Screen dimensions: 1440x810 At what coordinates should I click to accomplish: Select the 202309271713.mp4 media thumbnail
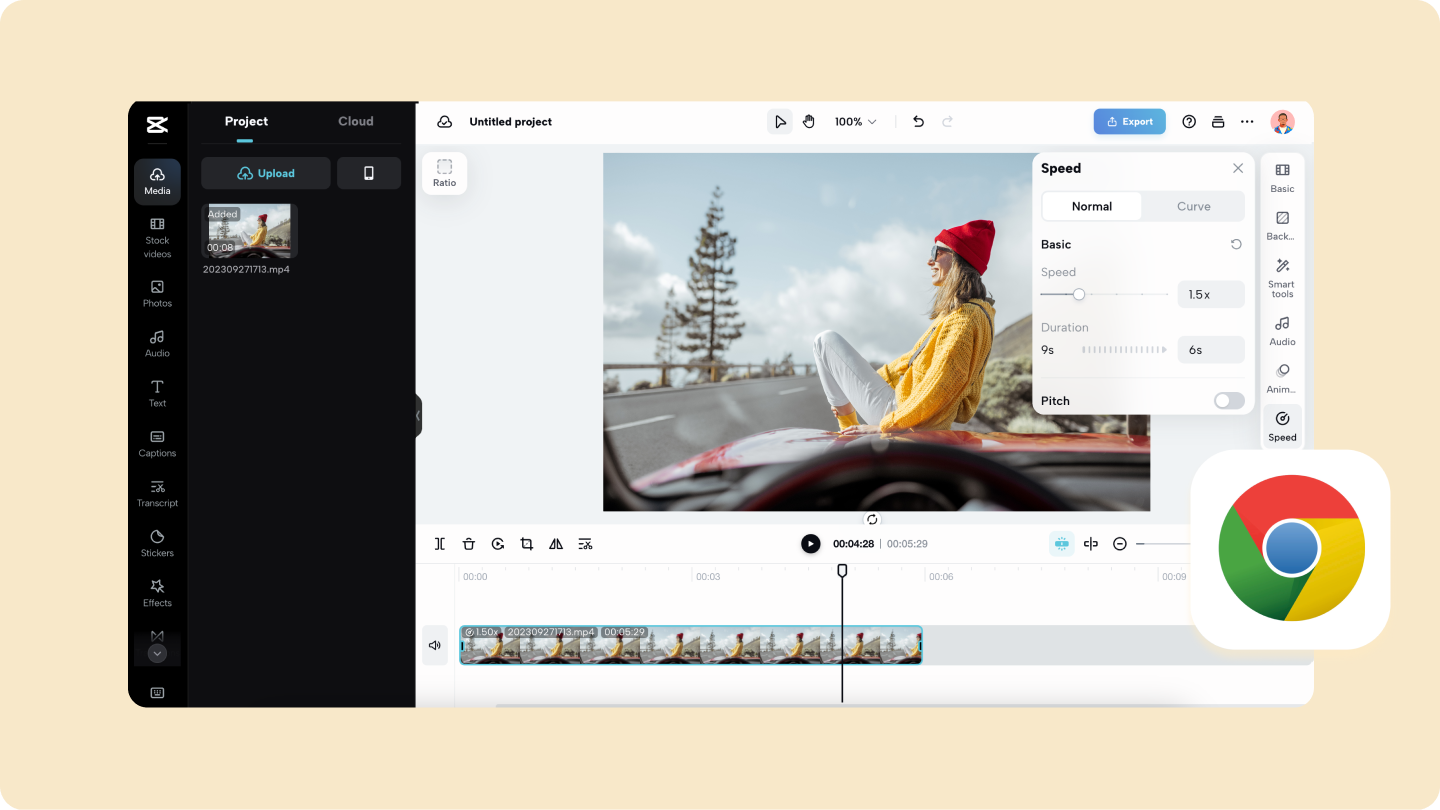[x=249, y=231]
